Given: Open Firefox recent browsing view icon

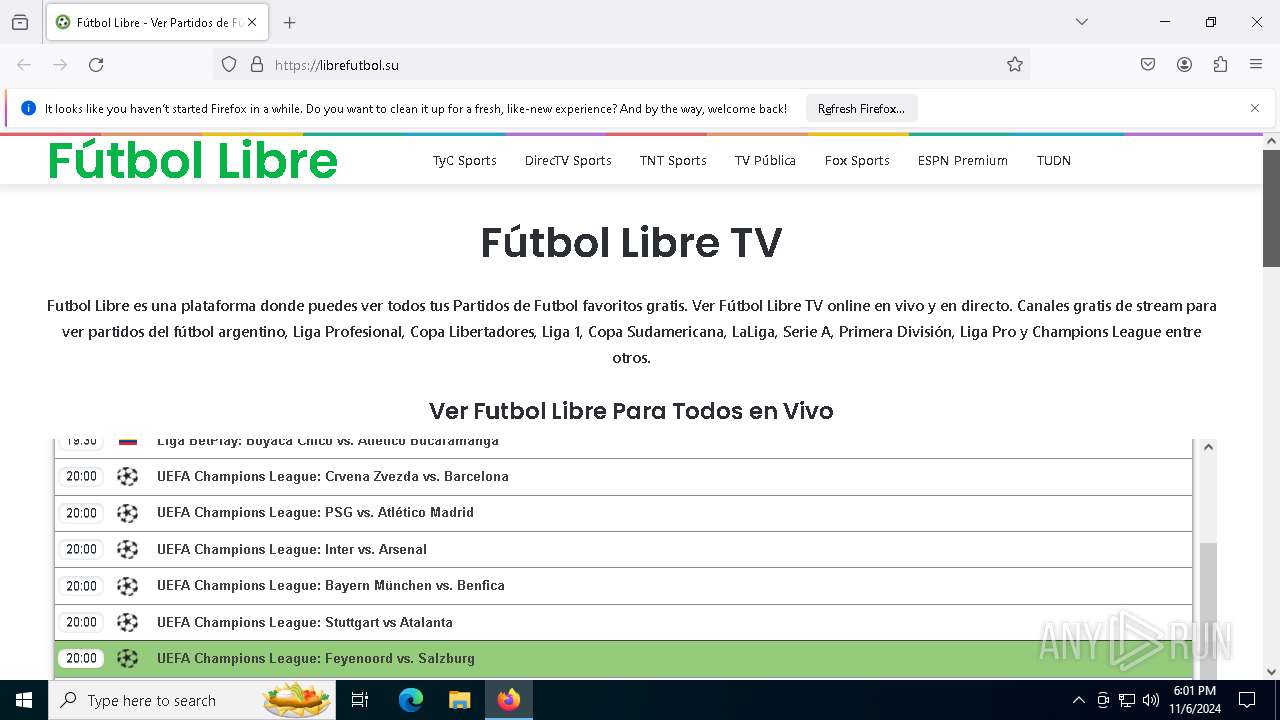Looking at the screenshot, I should 20,22.
